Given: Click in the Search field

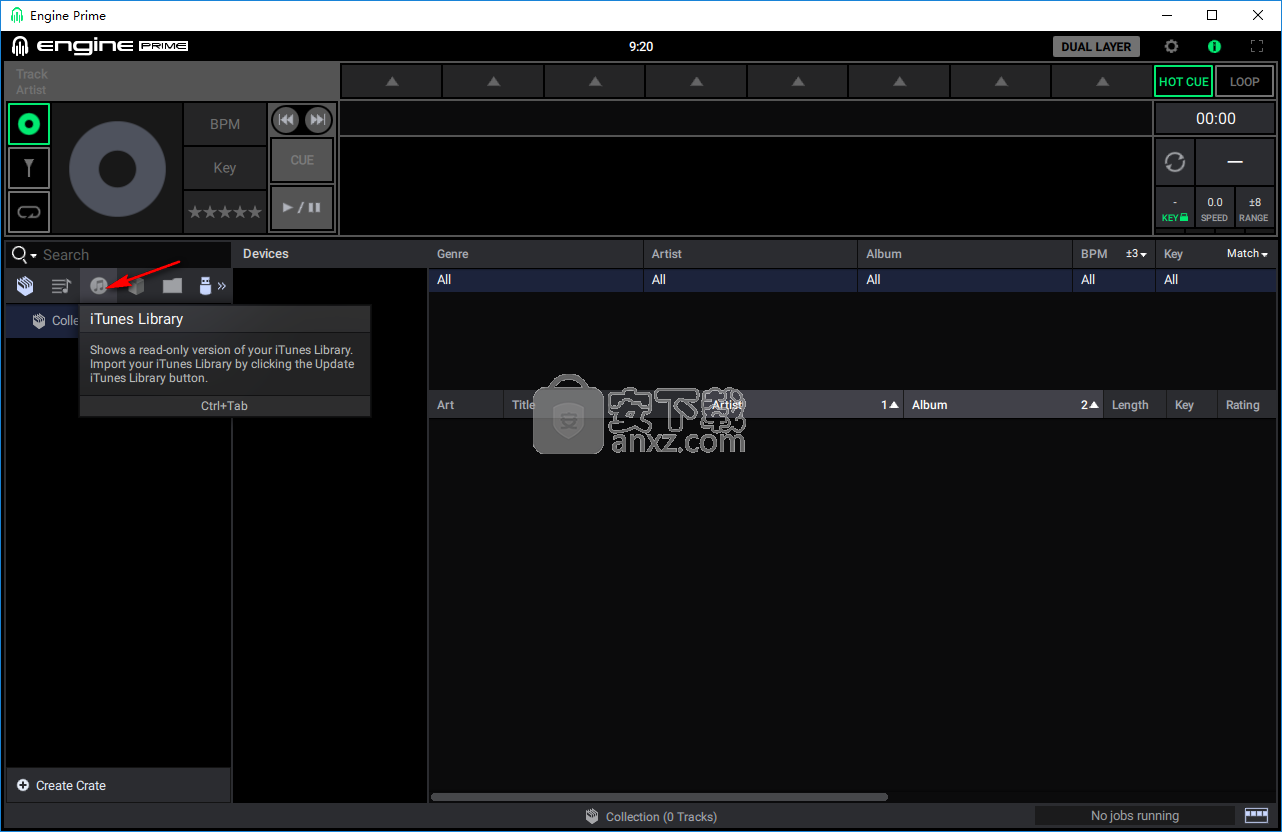Looking at the screenshot, I should (x=135, y=255).
